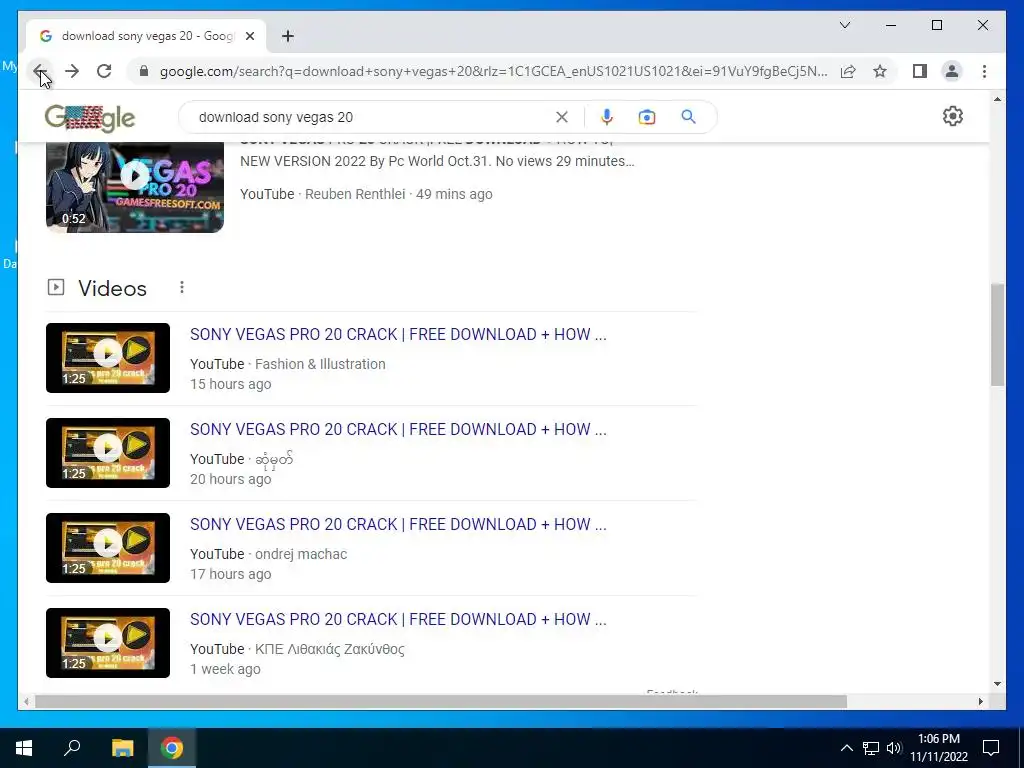Go back using Chrome's back arrow
Image resolution: width=1024 pixels, height=768 pixels.
pos(40,71)
